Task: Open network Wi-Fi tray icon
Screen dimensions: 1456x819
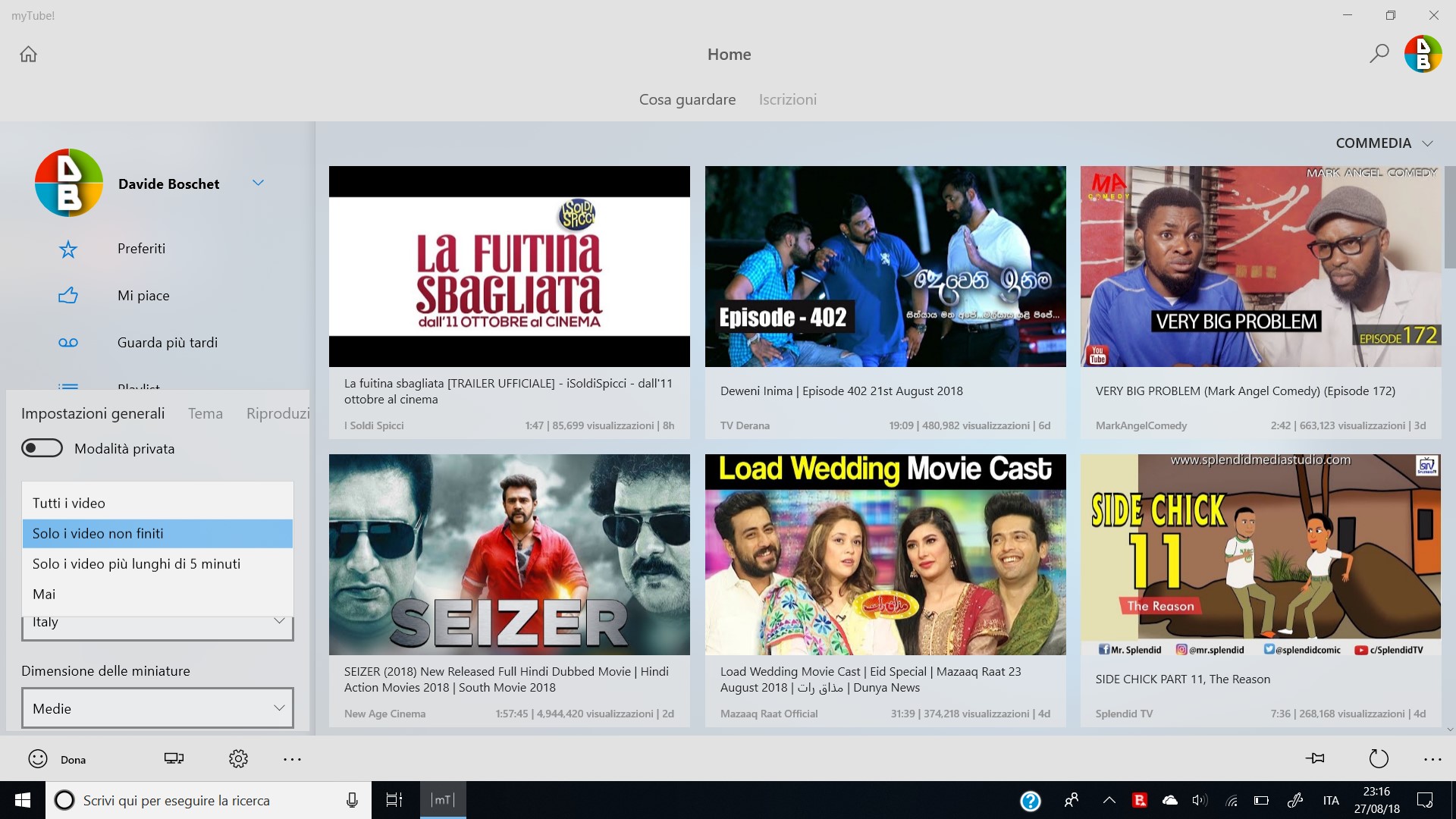Action: click(1232, 800)
